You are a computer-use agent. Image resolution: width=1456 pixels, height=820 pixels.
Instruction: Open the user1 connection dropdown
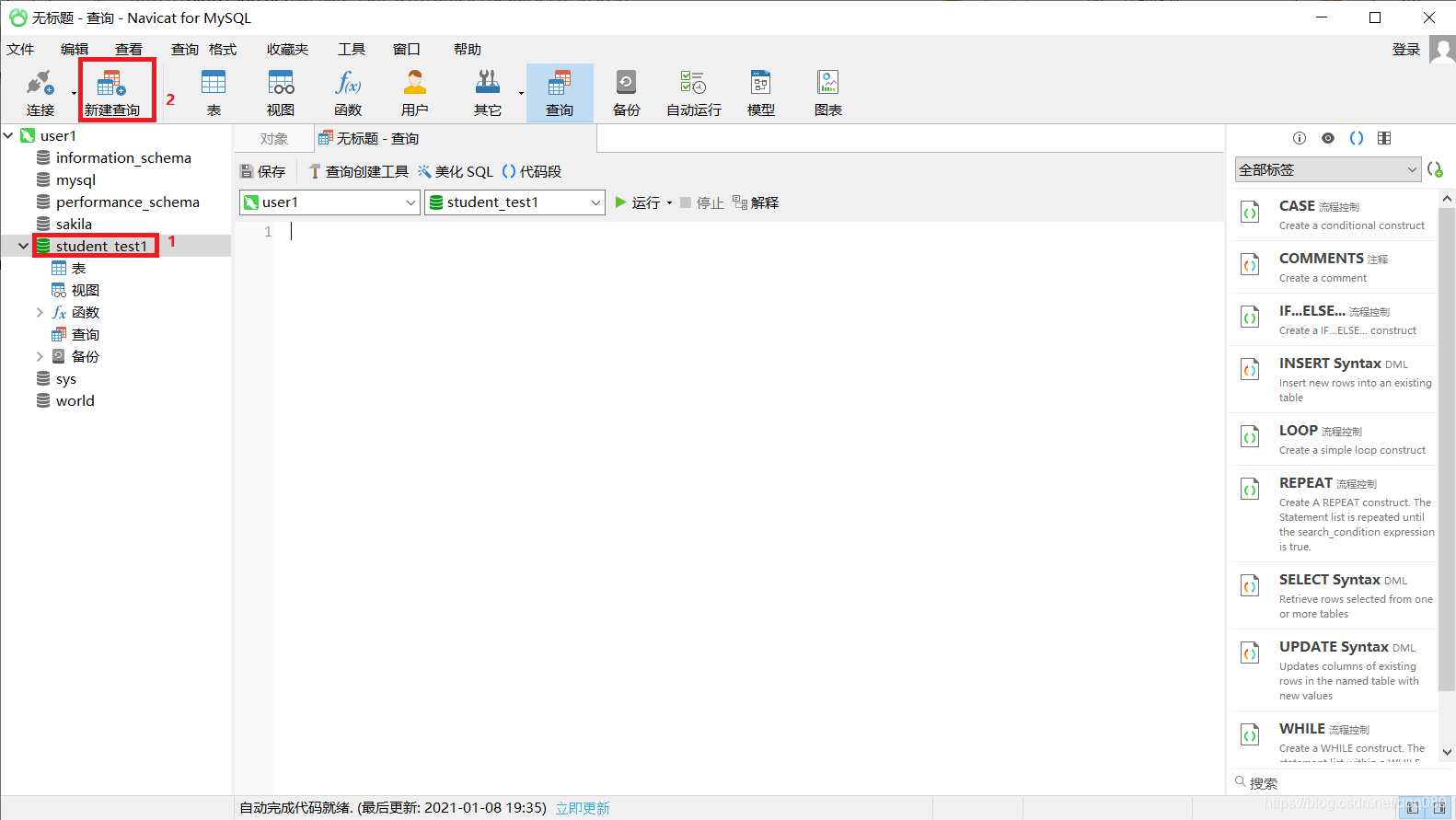(329, 202)
